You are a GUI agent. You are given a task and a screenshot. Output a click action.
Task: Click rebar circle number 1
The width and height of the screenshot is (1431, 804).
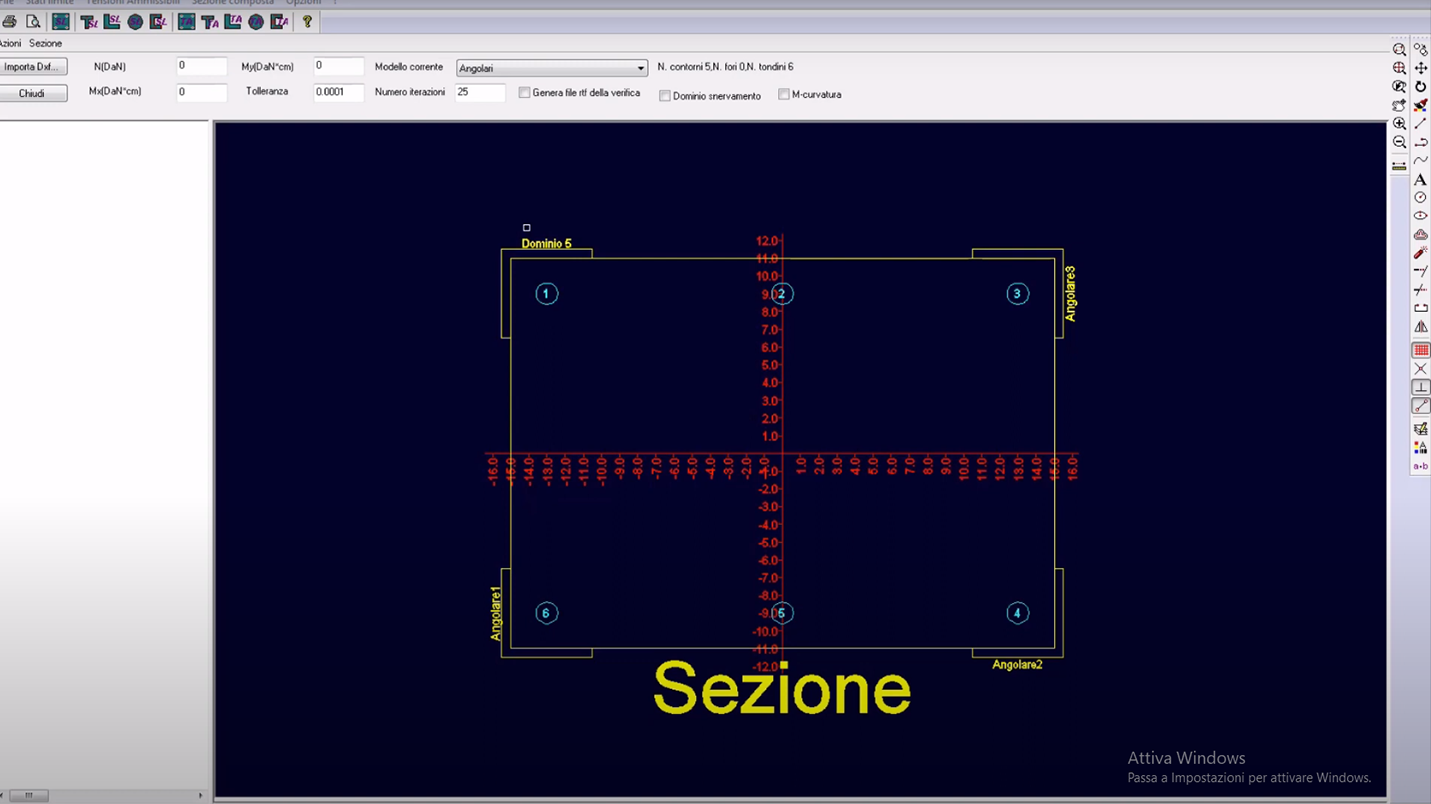[546, 294]
